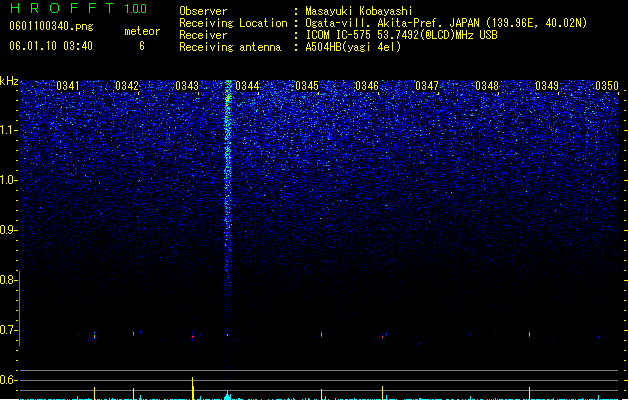This screenshot has width=629, height=400.
Task: Click the 0344 time label
Action: 247,86
